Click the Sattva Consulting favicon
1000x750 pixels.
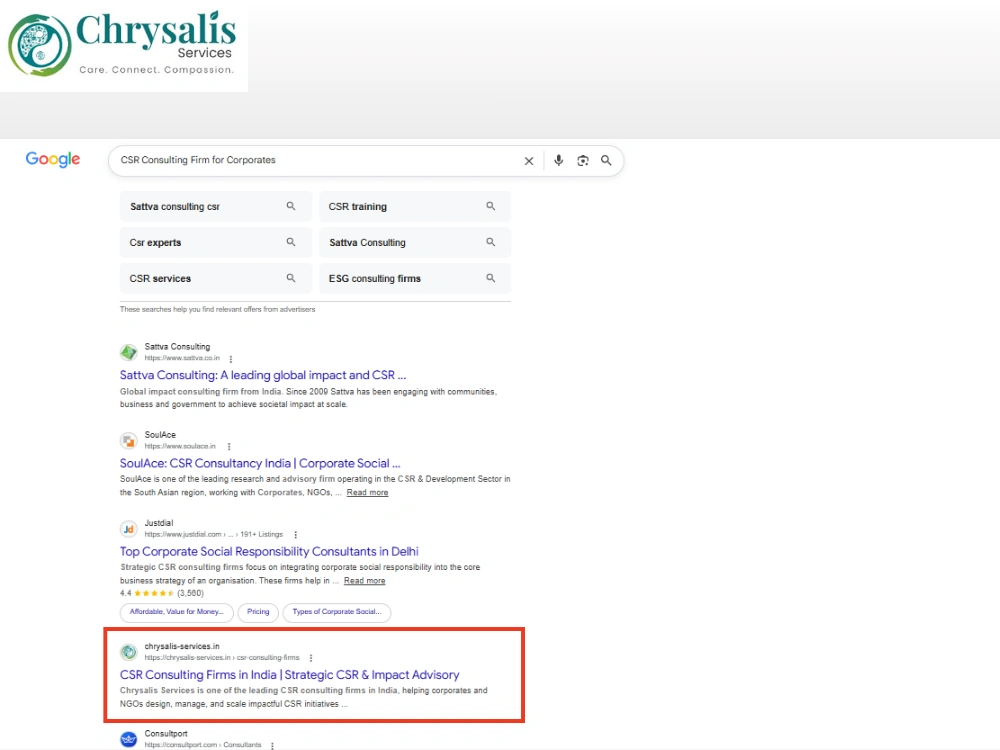pyautogui.click(x=129, y=352)
